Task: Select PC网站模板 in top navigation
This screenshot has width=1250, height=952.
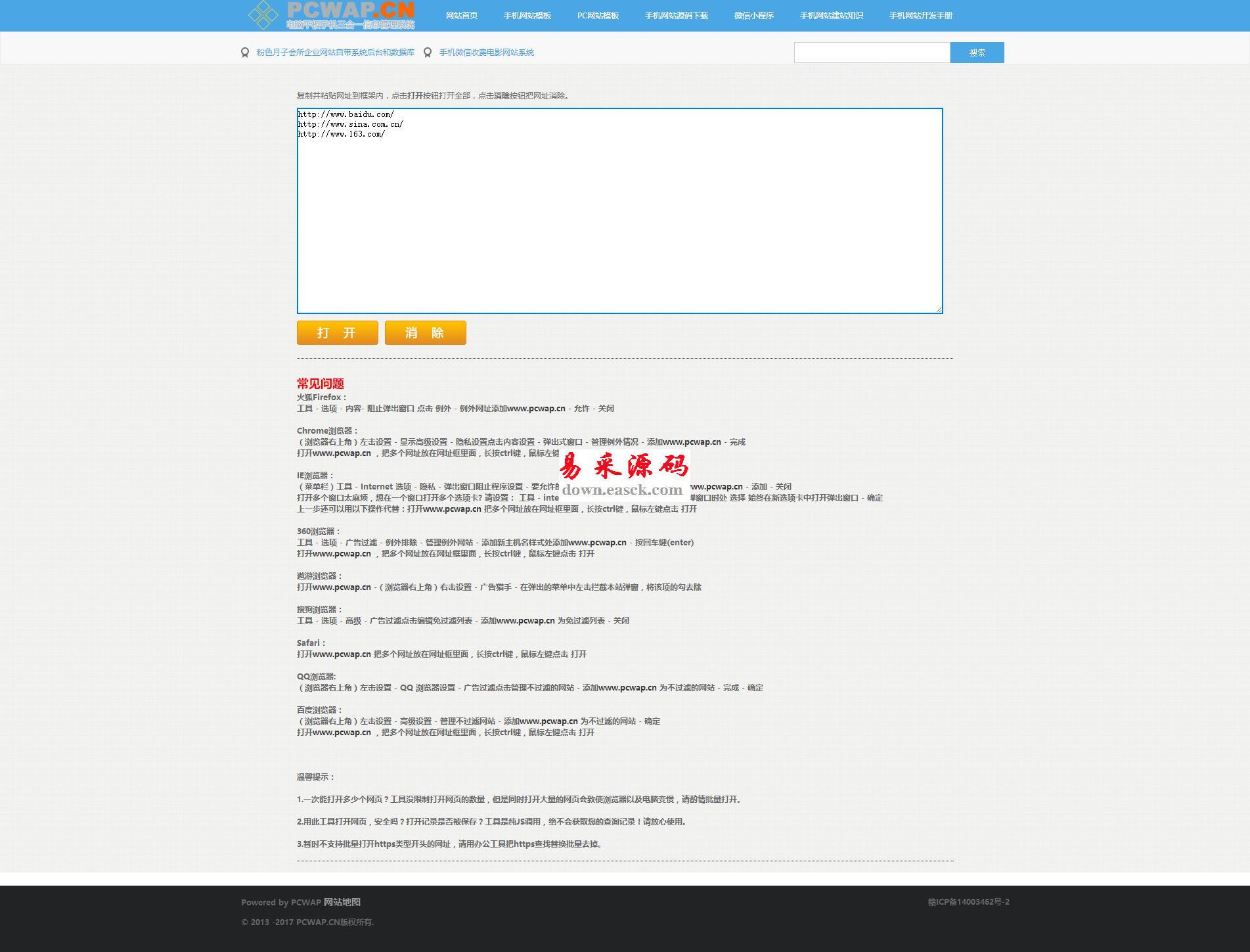Action: coord(598,16)
